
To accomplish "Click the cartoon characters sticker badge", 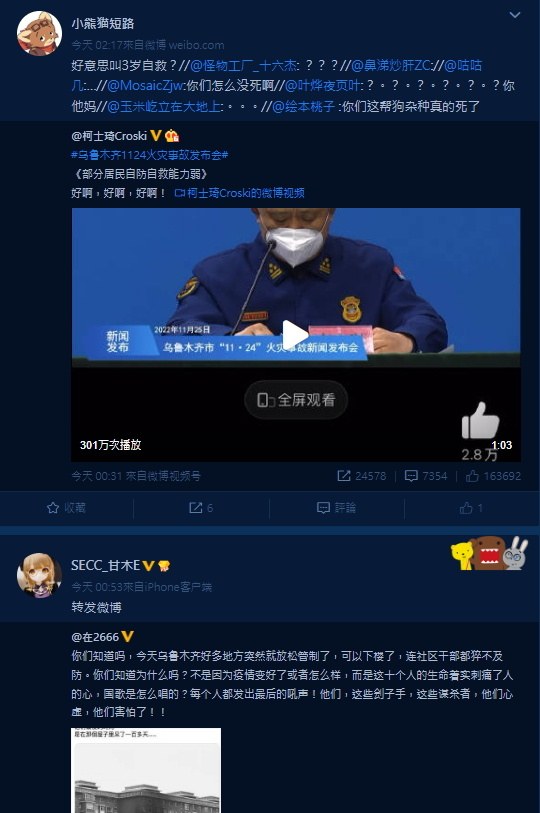I will (x=489, y=553).
